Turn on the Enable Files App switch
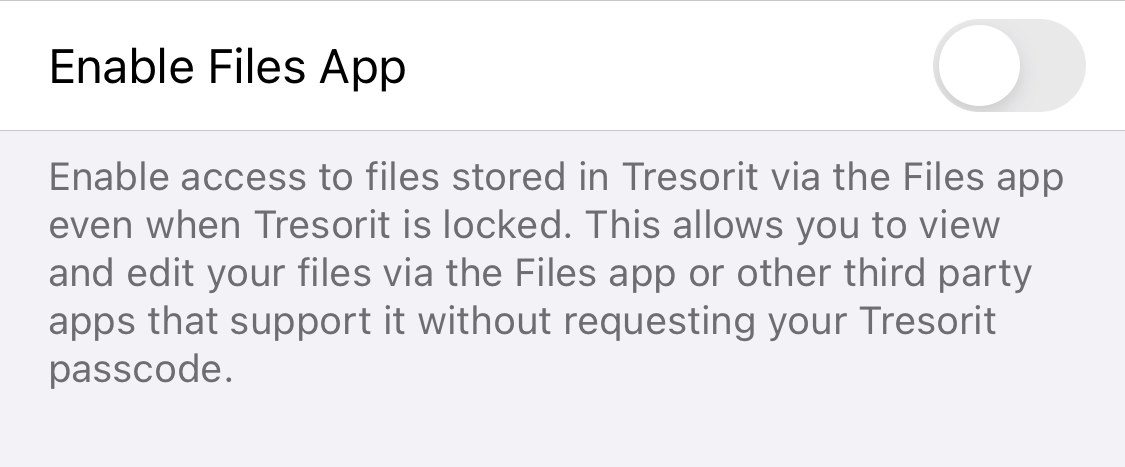 click(x=1009, y=65)
